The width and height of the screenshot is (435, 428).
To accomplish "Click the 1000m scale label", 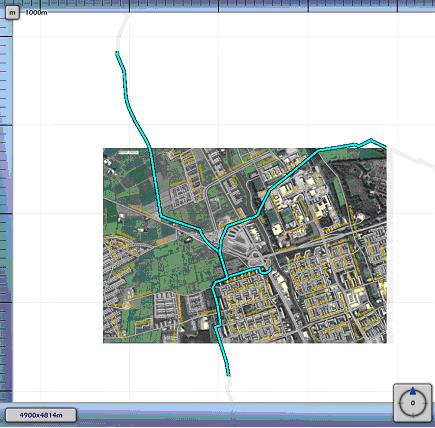I will [36, 13].
